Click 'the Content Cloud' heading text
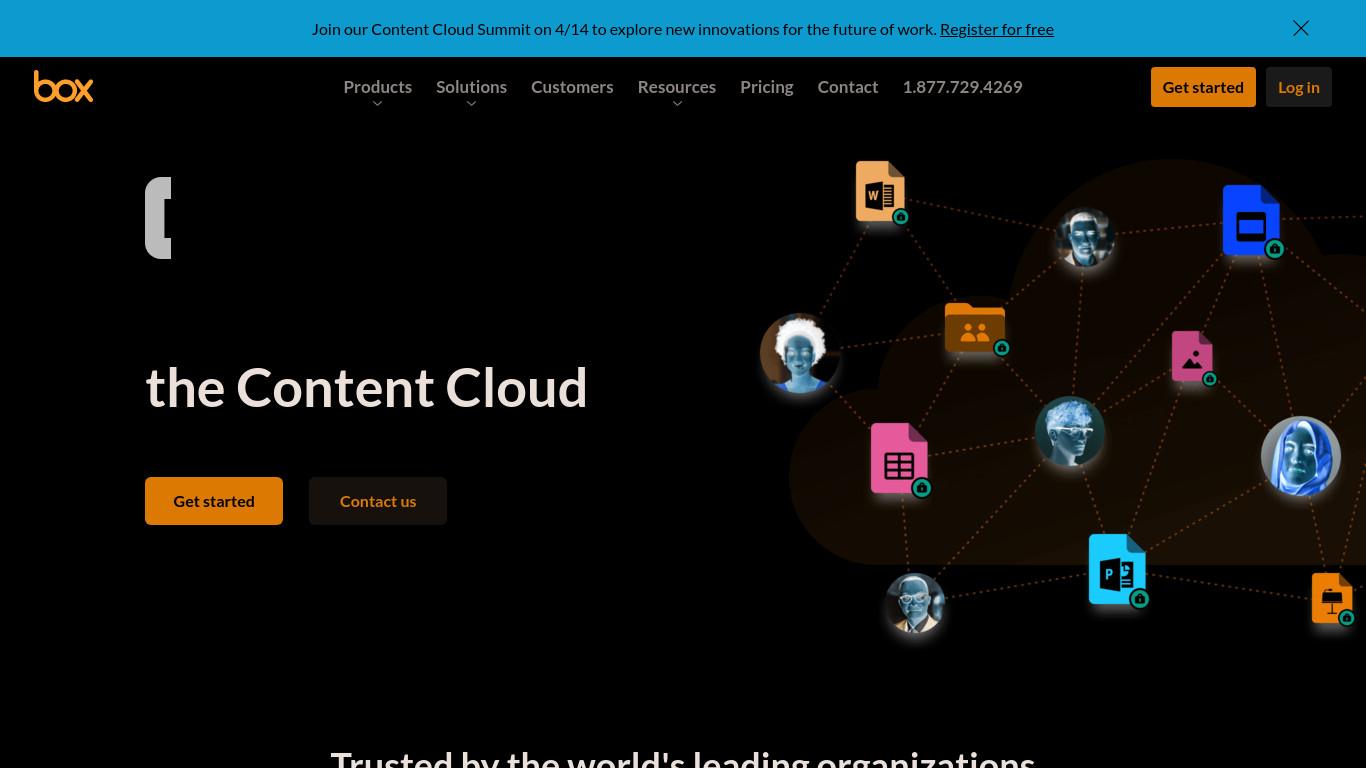 click(x=366, y=388)
